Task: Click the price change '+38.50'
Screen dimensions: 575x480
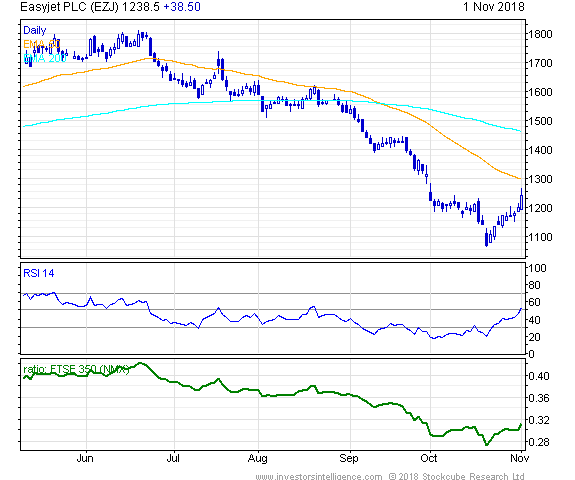Action: click(x=182, y=7)
